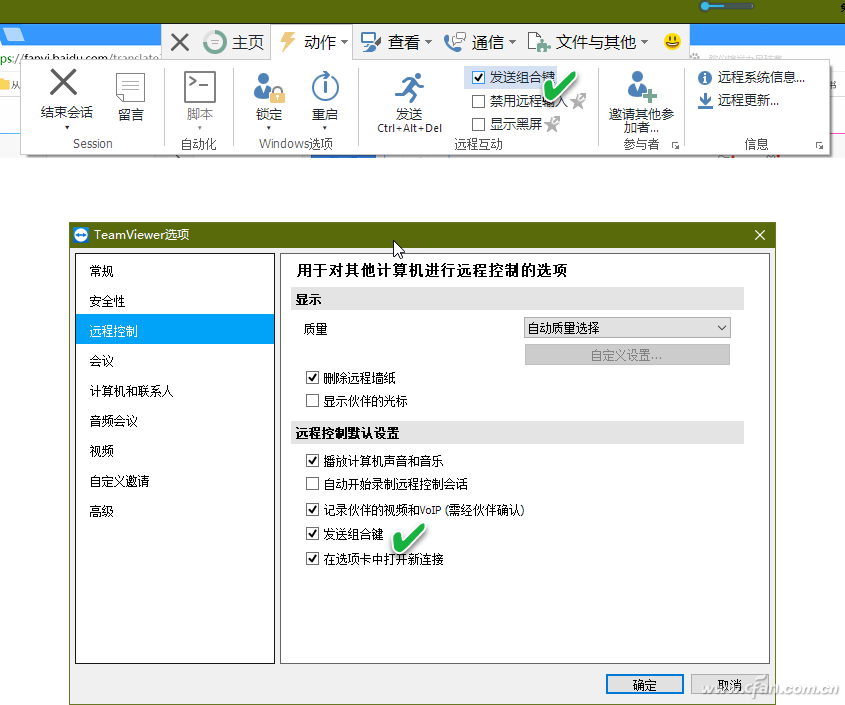Open the 脚本 script icon

[x=199, y=87]
